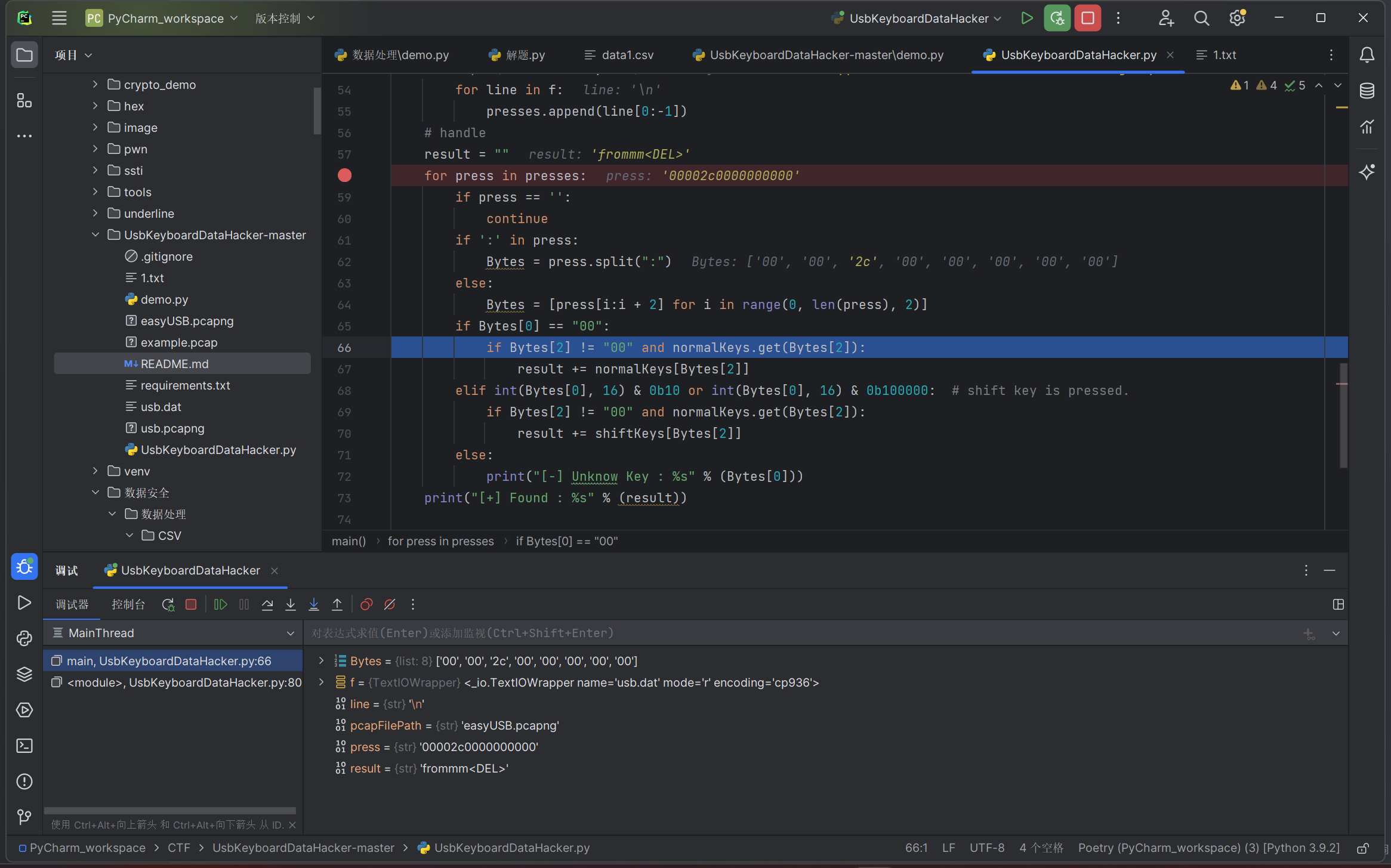Open usb.pcapng in the project tree

point(172,428)
